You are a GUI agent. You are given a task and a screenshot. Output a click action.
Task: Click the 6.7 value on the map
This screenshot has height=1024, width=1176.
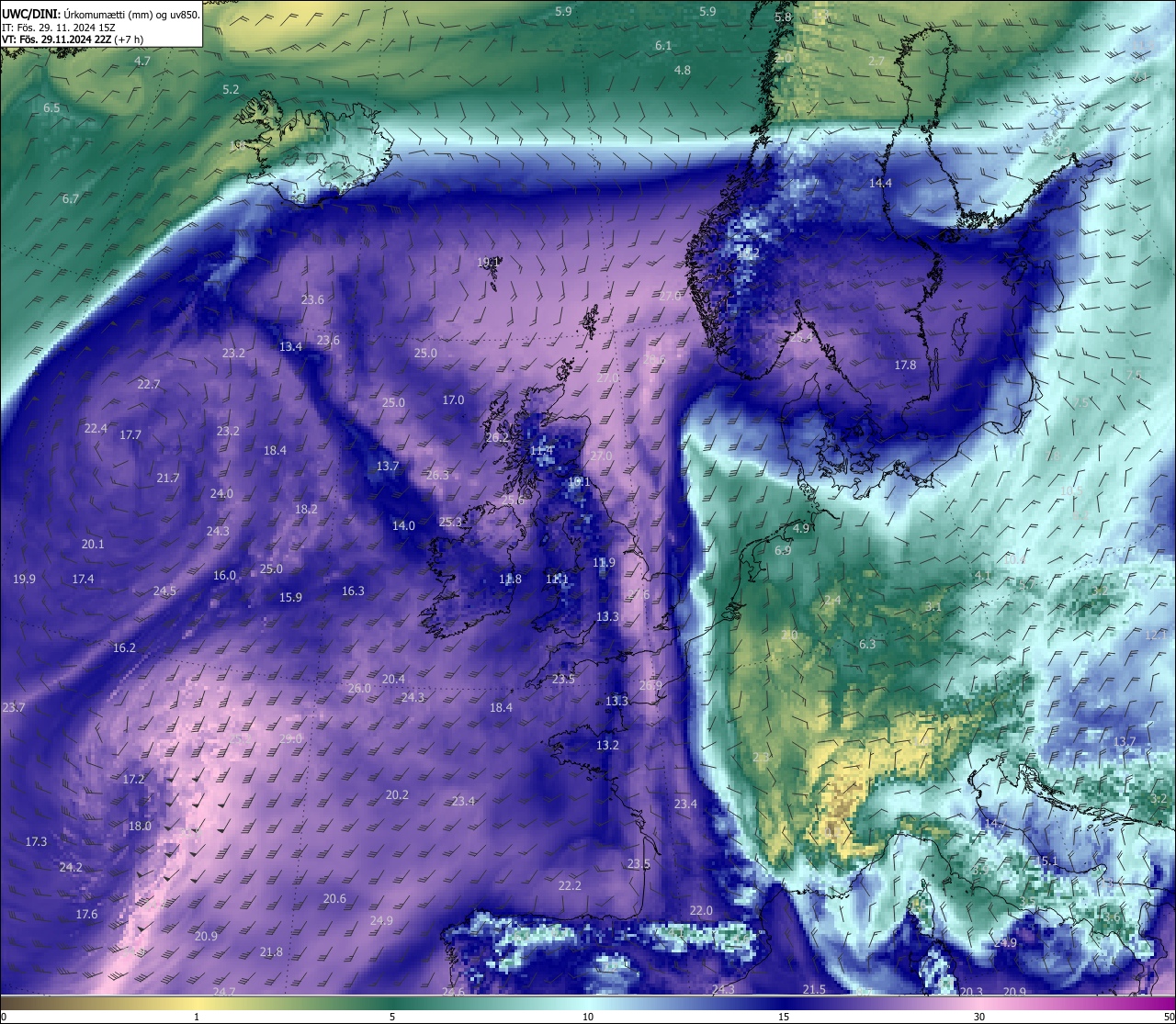point(71,199)
